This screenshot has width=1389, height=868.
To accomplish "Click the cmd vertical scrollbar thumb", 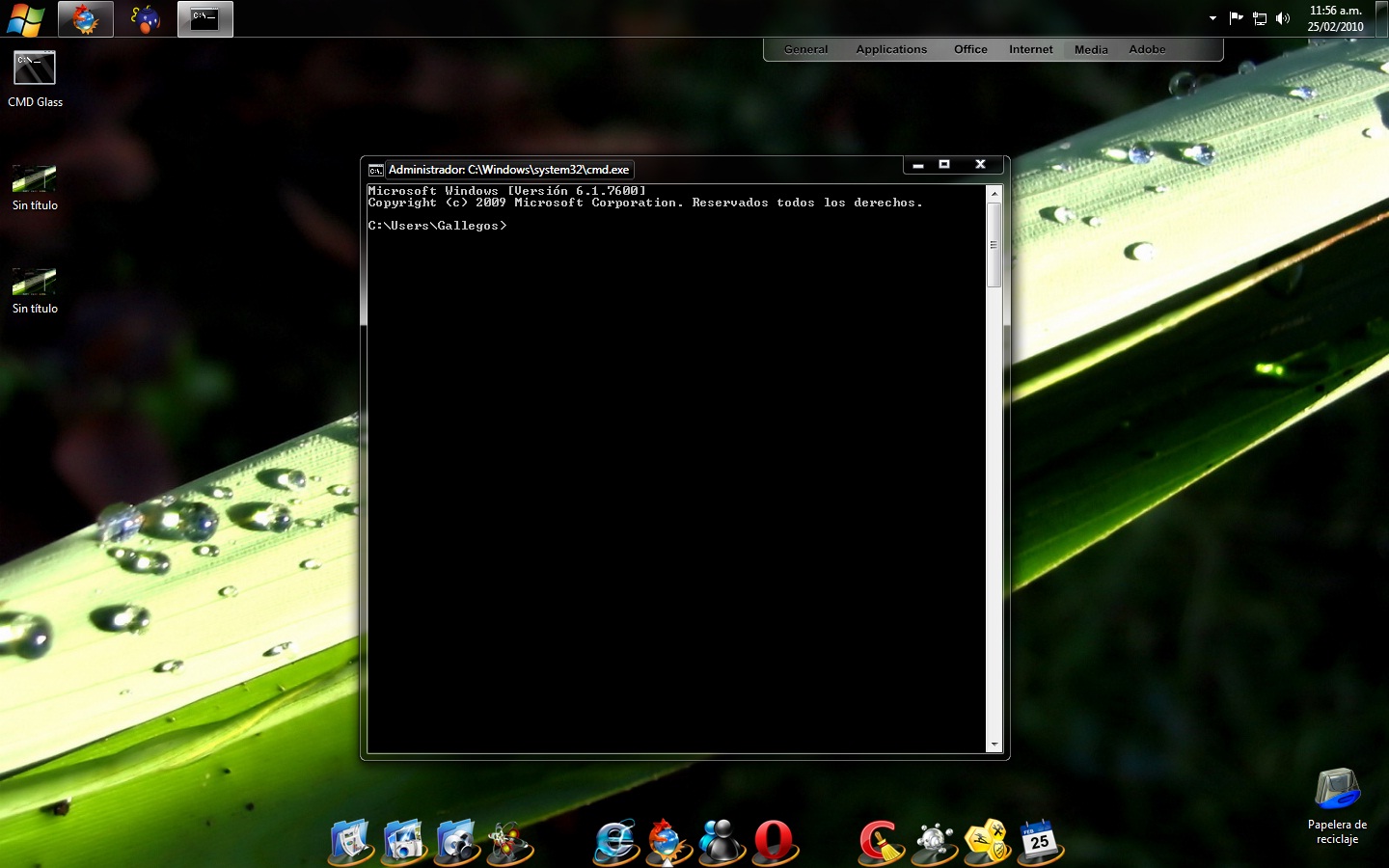I will [x=994, y=245].
